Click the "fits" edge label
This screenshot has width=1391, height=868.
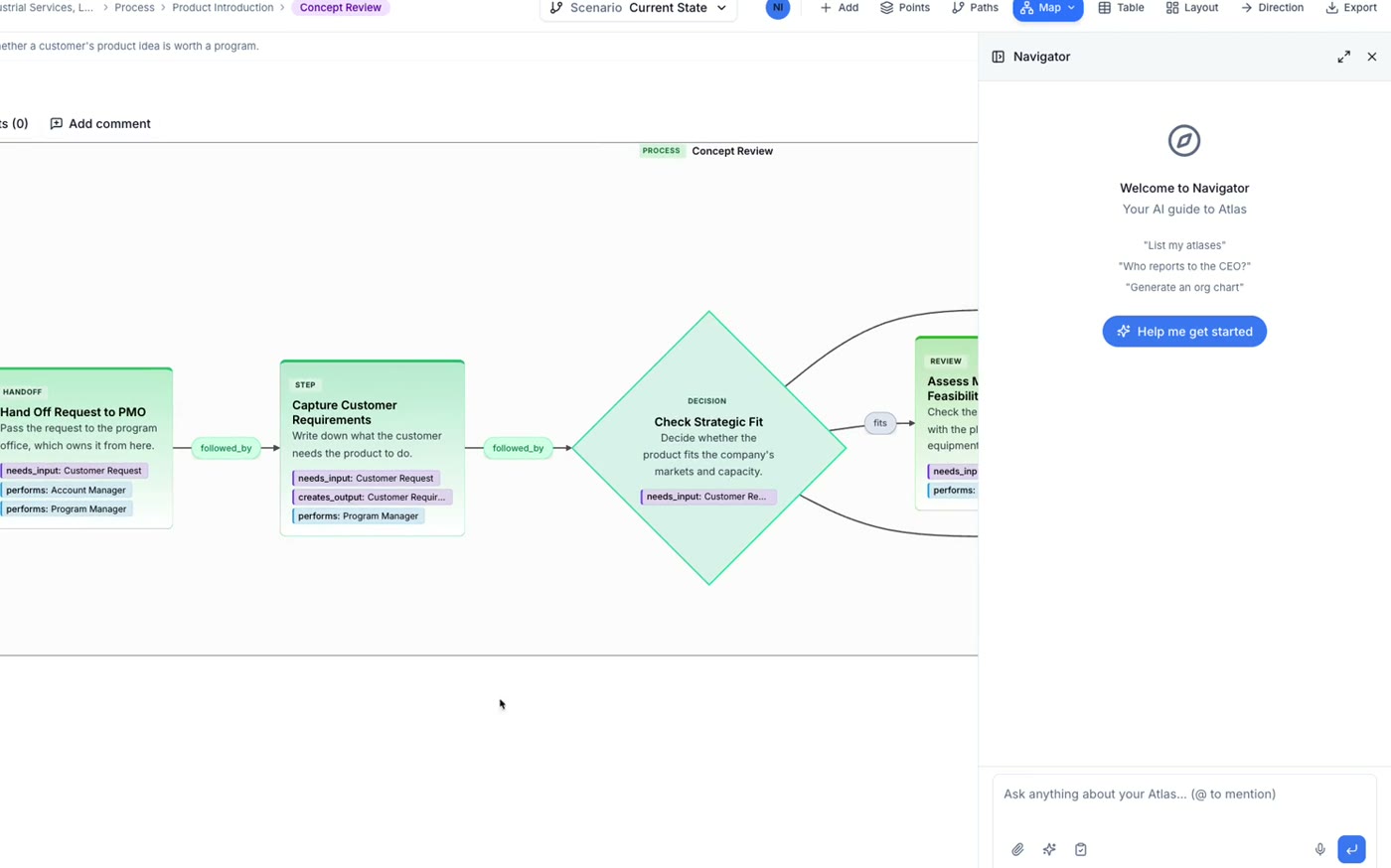pyautogui.click(x=880, y=423)
